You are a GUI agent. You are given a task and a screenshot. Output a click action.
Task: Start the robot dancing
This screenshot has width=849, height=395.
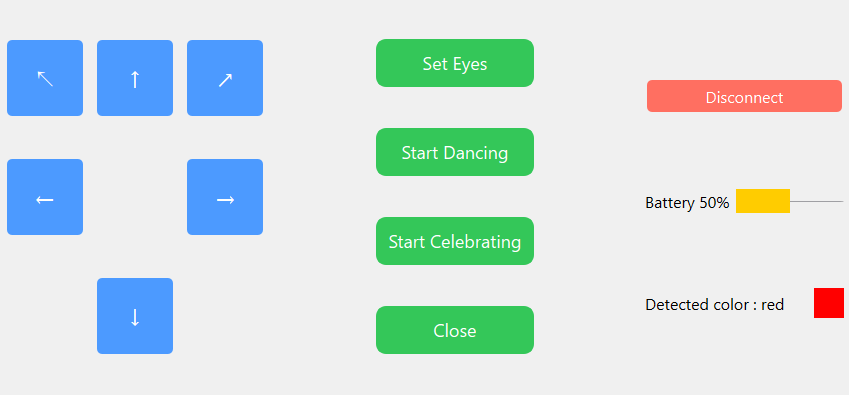[x=455, y=152]
